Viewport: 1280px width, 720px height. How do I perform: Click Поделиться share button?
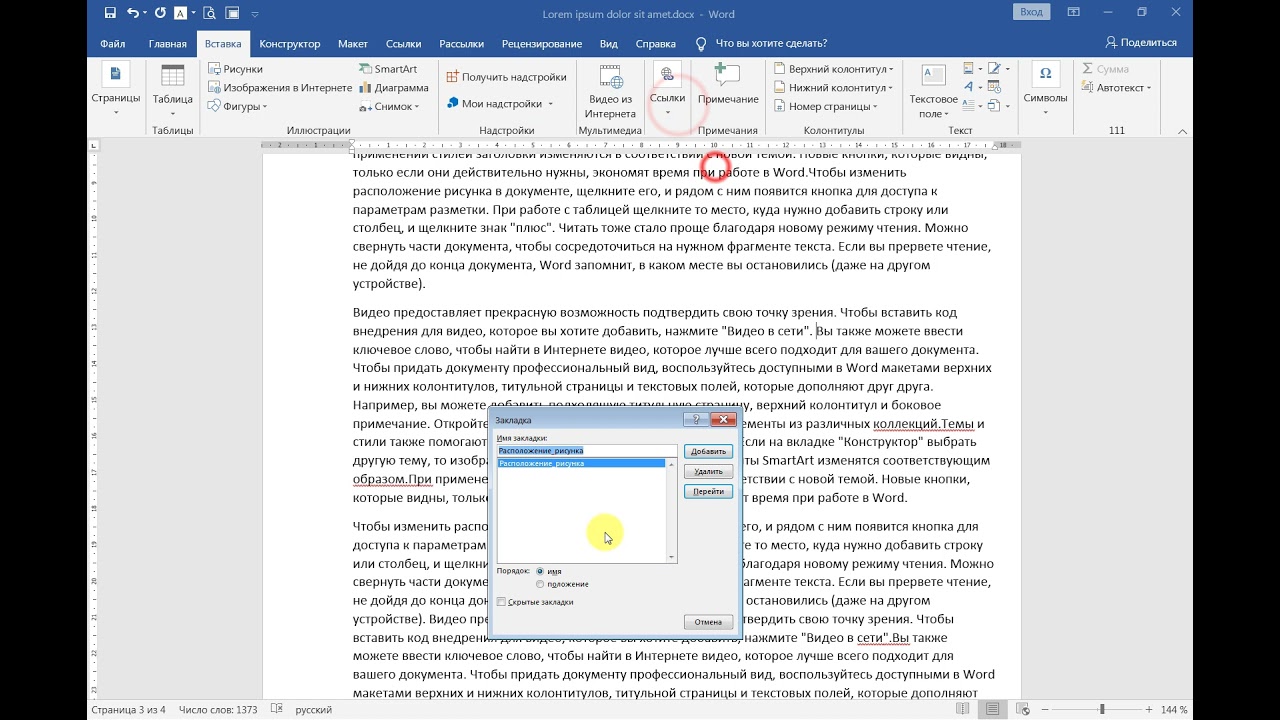1141,43
